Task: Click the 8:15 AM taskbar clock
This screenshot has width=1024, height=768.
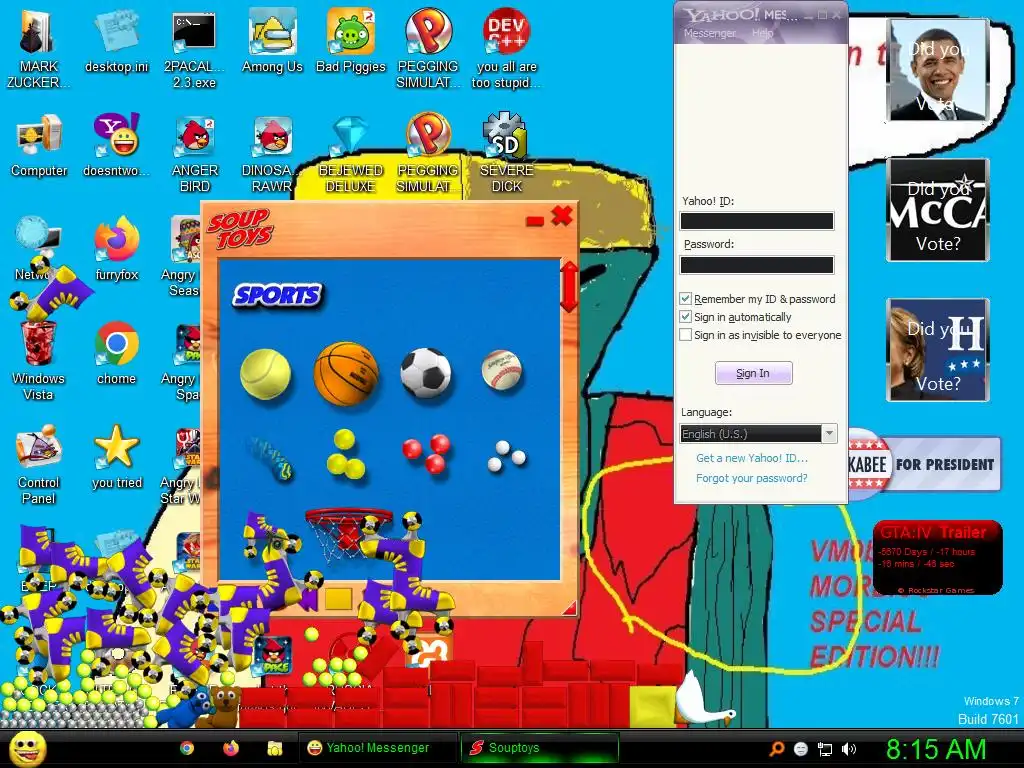Action: [936, 749]
